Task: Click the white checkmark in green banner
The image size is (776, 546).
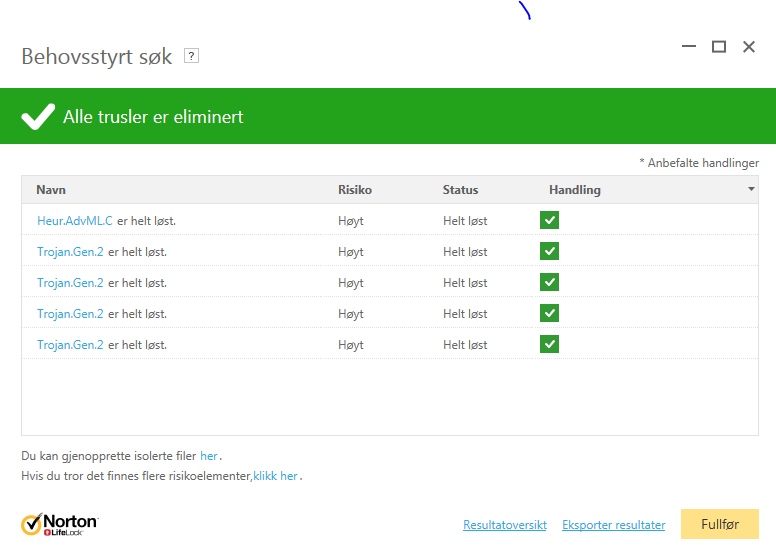Action: (38, 116)
